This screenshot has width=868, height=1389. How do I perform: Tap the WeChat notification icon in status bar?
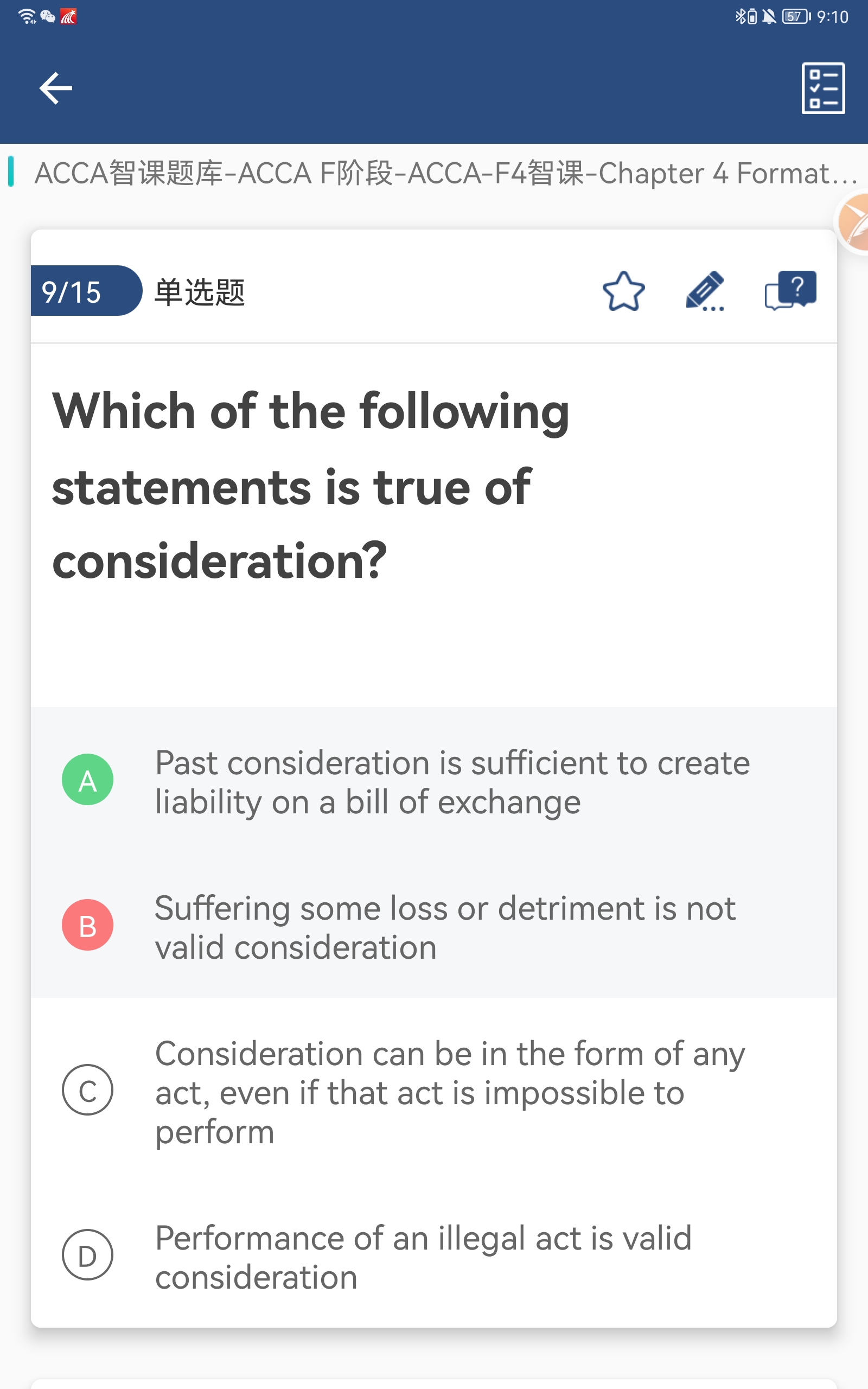coord(48,17)
